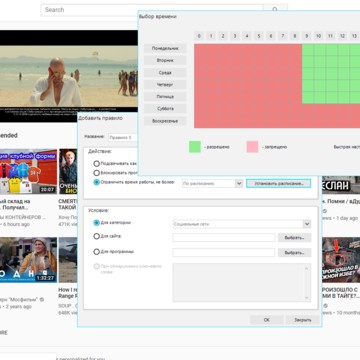Select the Четверг row button
The image size is (360, 360).
click(165, 85)
